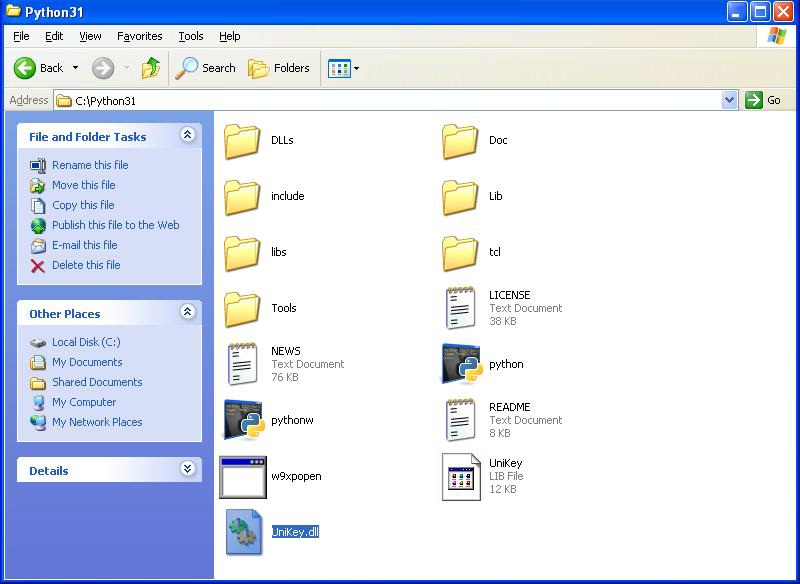The image size is (800, 584).
Task: Go to My Documents
Action: point(87,362)
